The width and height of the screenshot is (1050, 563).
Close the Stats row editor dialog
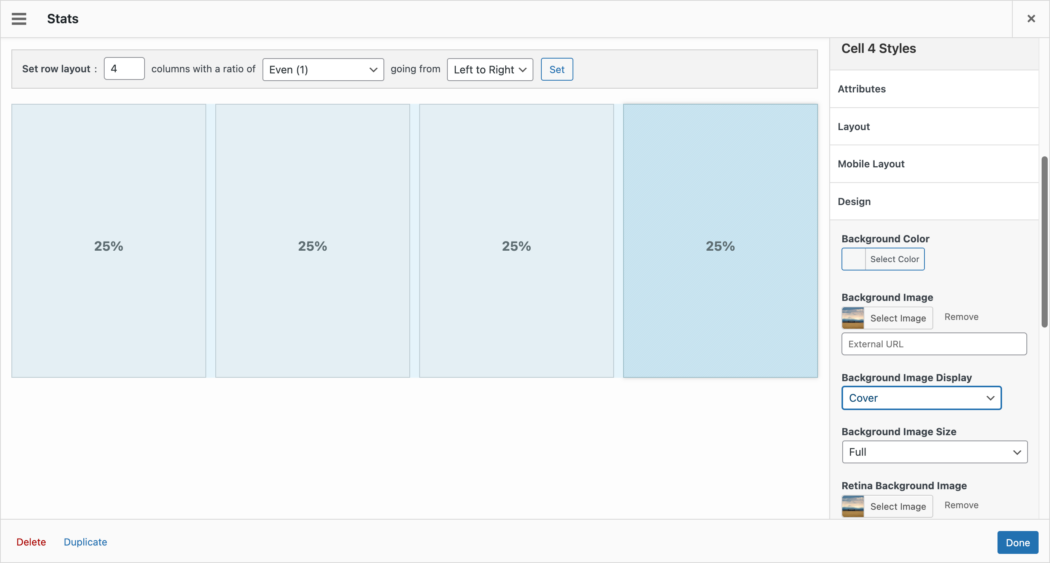pos(1031,19)
